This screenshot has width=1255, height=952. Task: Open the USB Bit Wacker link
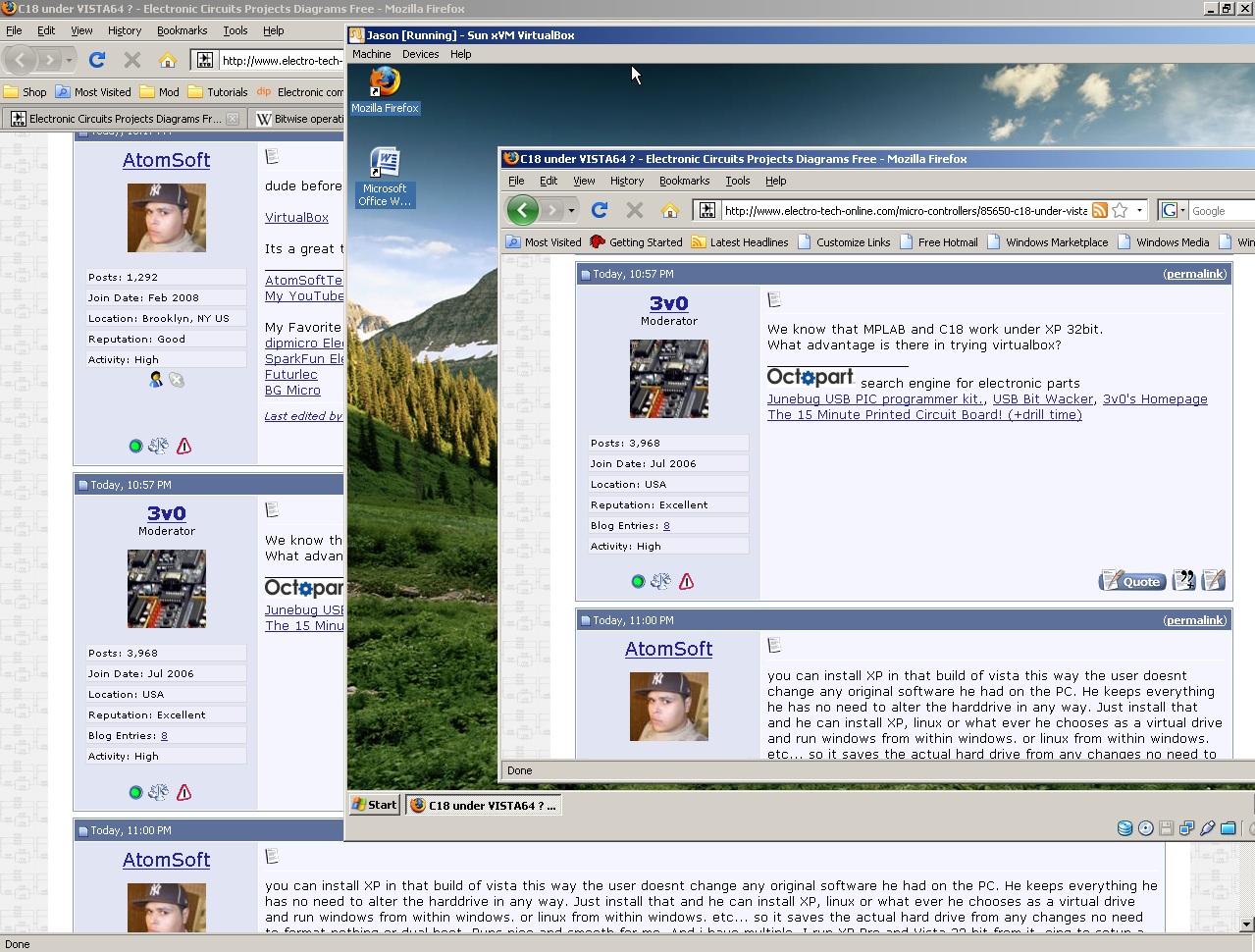(x=1043, y=399)
